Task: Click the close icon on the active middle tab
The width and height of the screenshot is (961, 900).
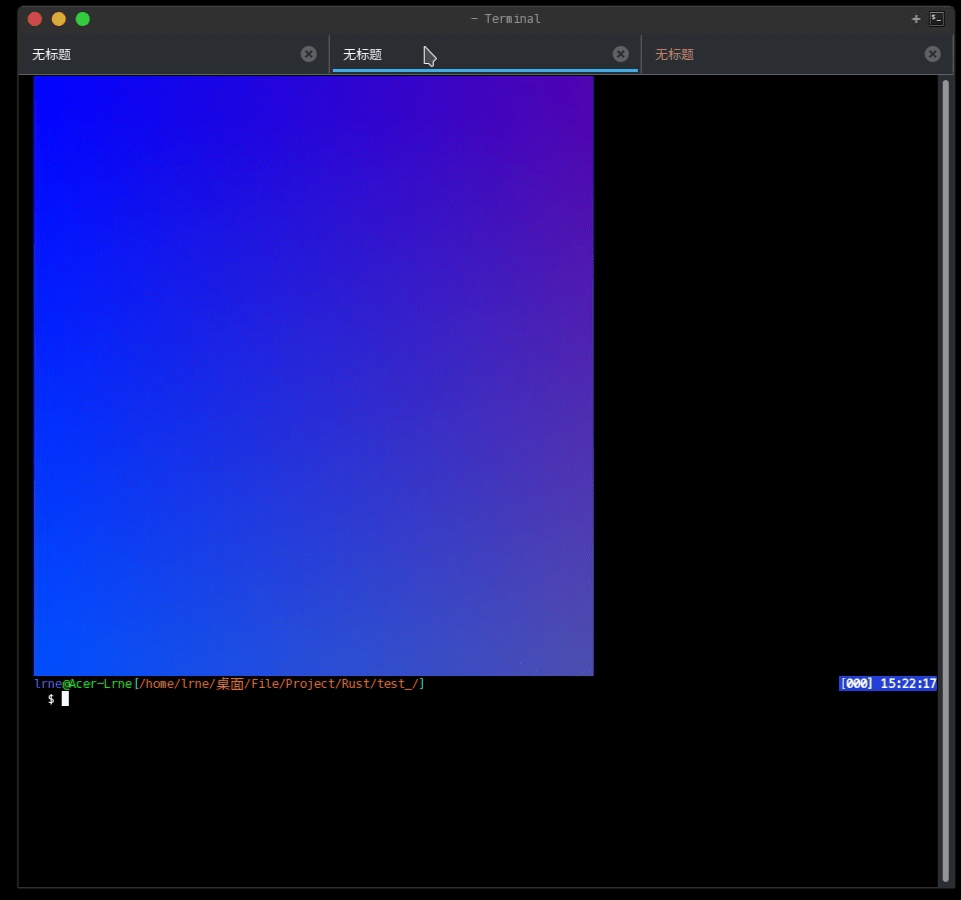Action: (620, 54)
